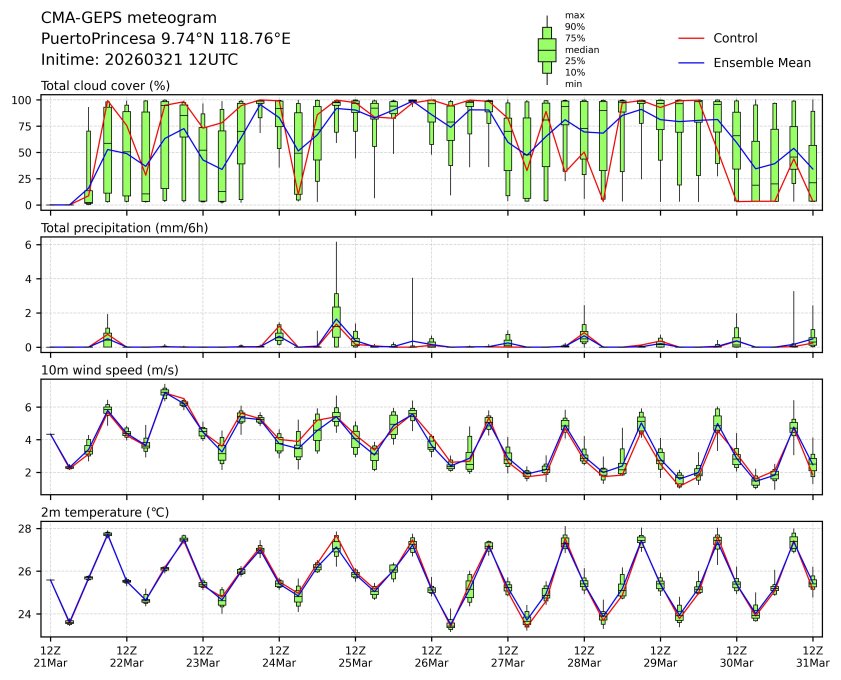Viewport: 841px width, 680px height.
Task: Click the blue Ensemble Mean line sample
Action: (x=693, y=63)
